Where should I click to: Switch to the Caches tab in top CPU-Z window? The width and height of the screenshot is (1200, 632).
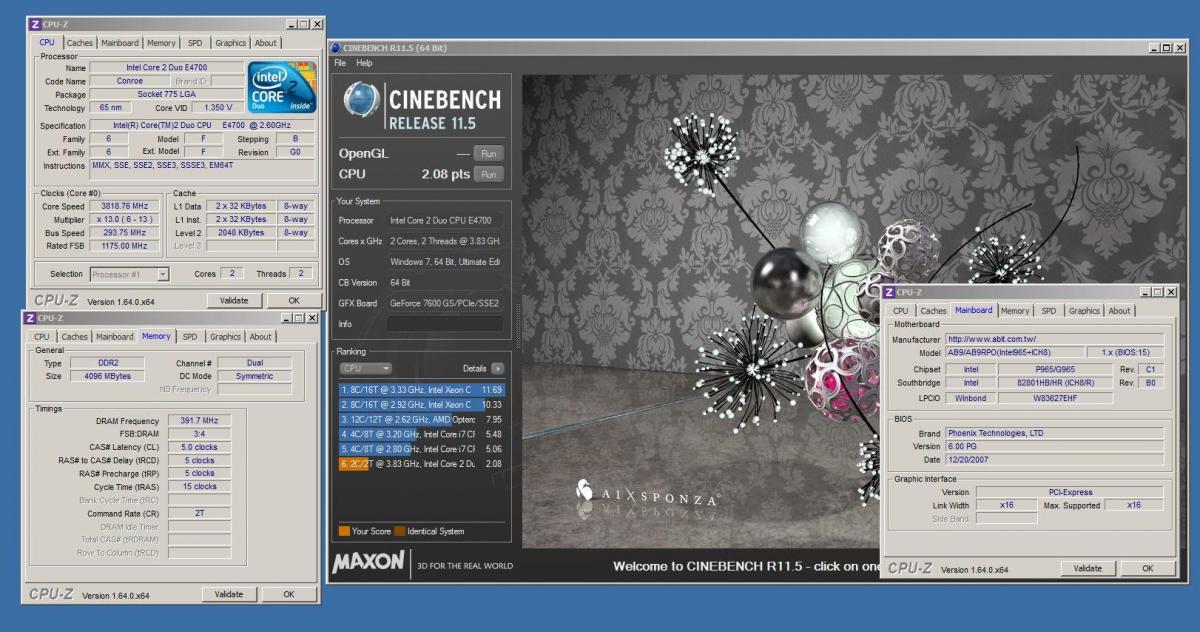[80, 43]
